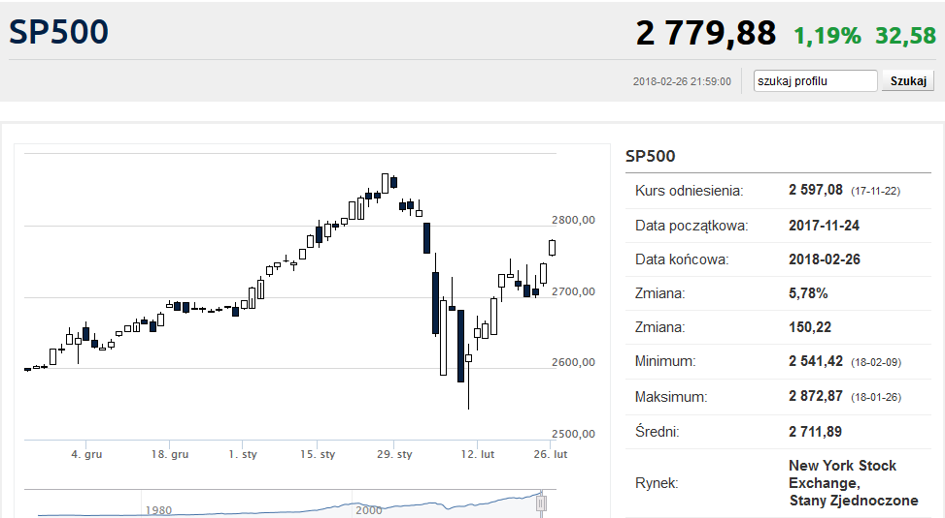Click the peak candlestick near 29. sty
Screen dimensions: 945x518
coord(385,183)
